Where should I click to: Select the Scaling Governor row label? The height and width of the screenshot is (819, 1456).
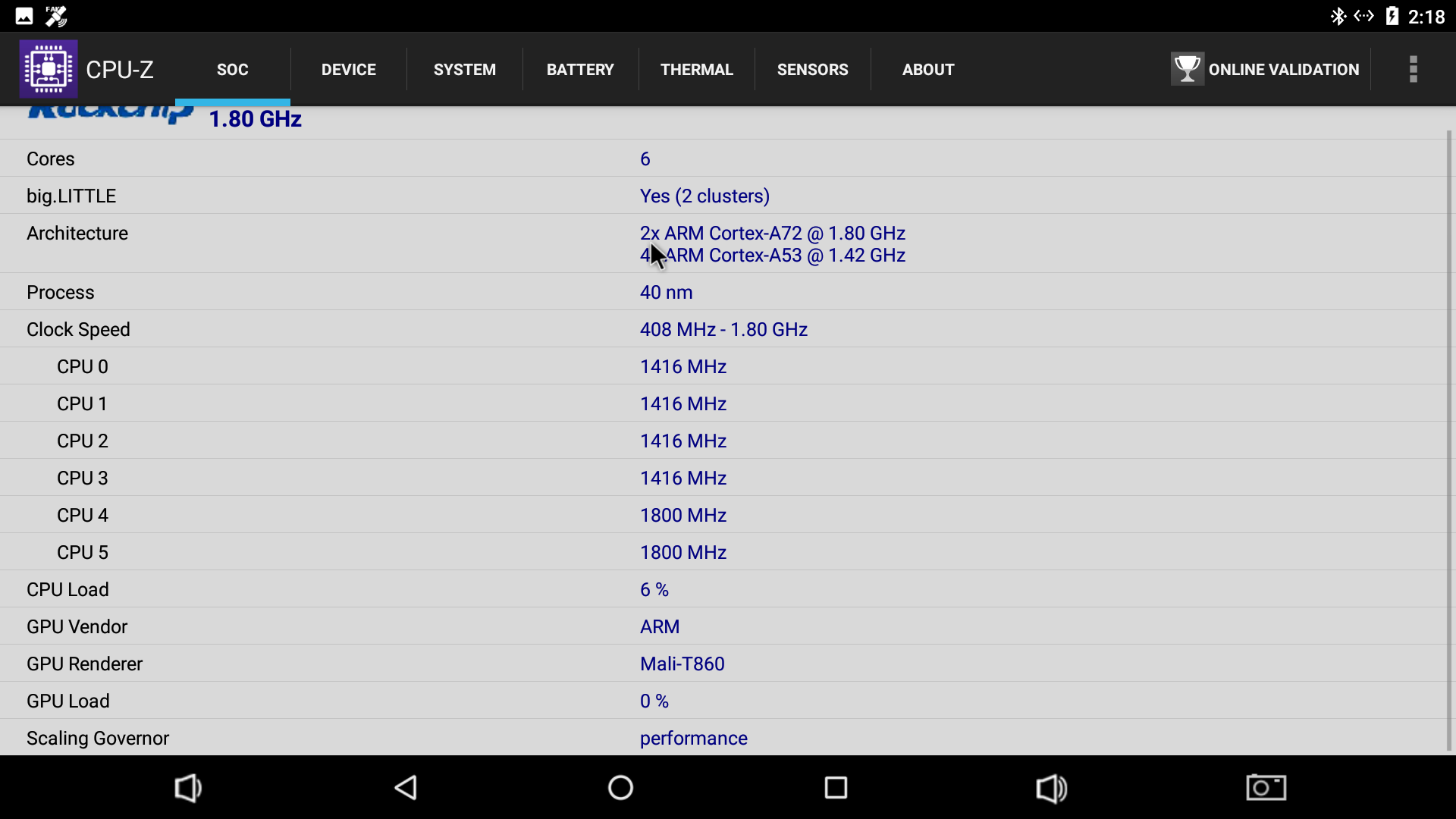click(x=98, y=738)
